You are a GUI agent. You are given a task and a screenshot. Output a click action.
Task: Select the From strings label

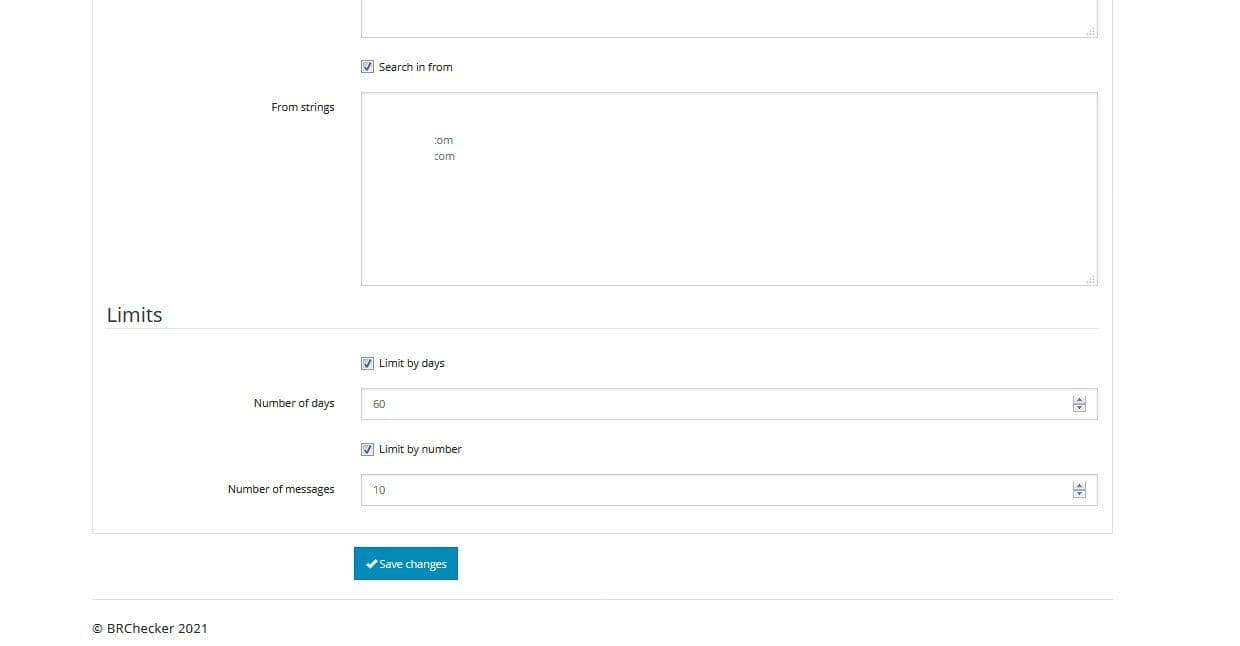pos(303,107)
